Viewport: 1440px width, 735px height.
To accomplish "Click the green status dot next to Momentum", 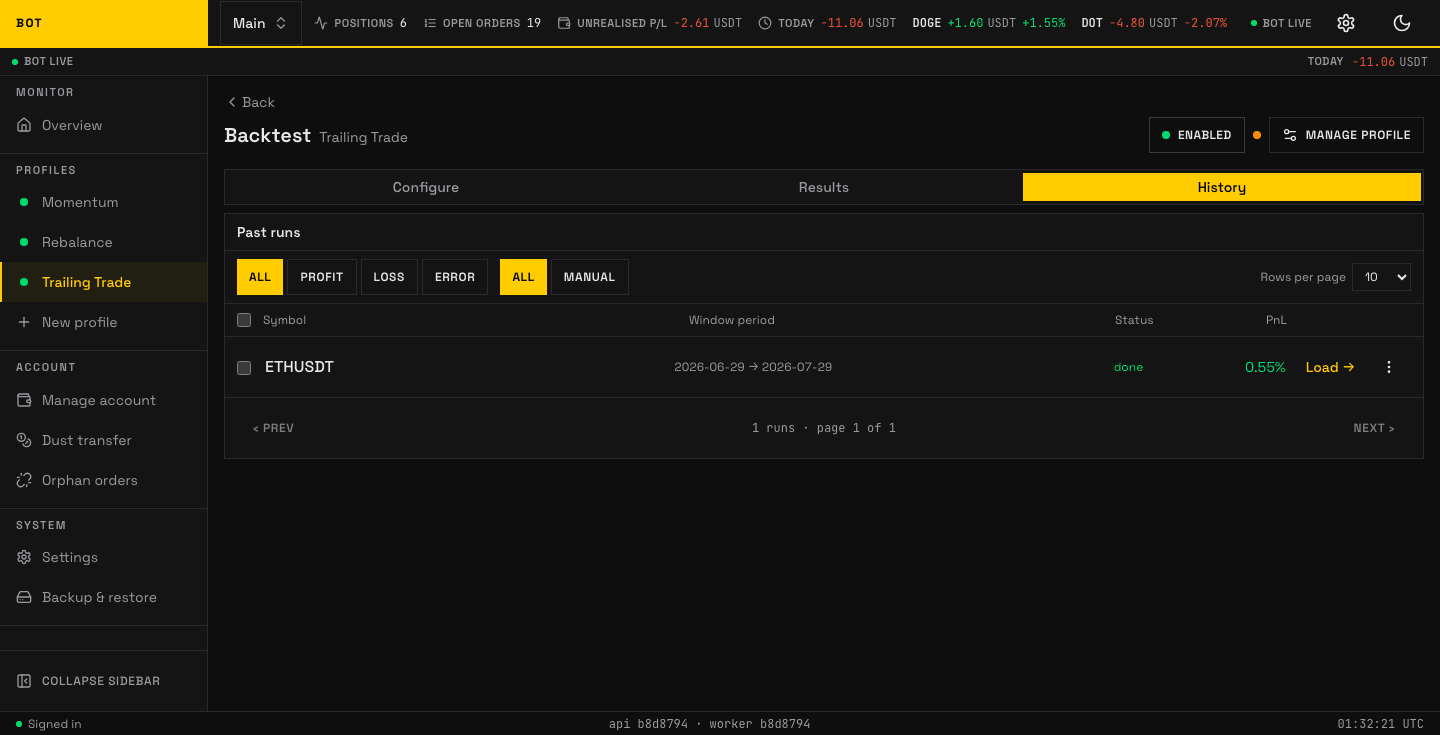I will point(24,202).
